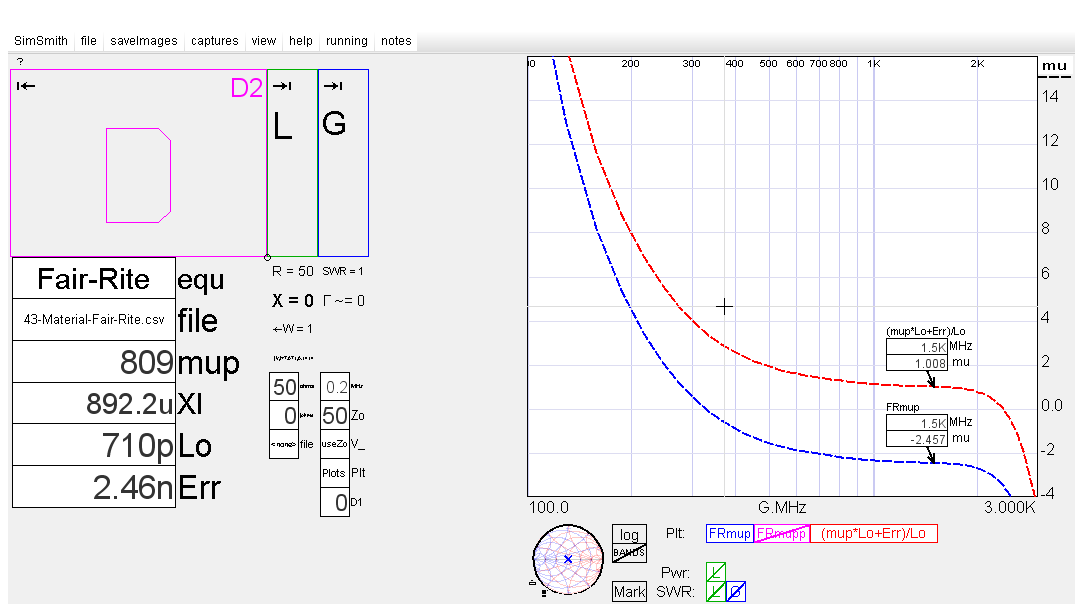The height and width of the screenshot is (612, 1083).
Task: Click the Lo value field showing 710p
Action: (94, 446)
